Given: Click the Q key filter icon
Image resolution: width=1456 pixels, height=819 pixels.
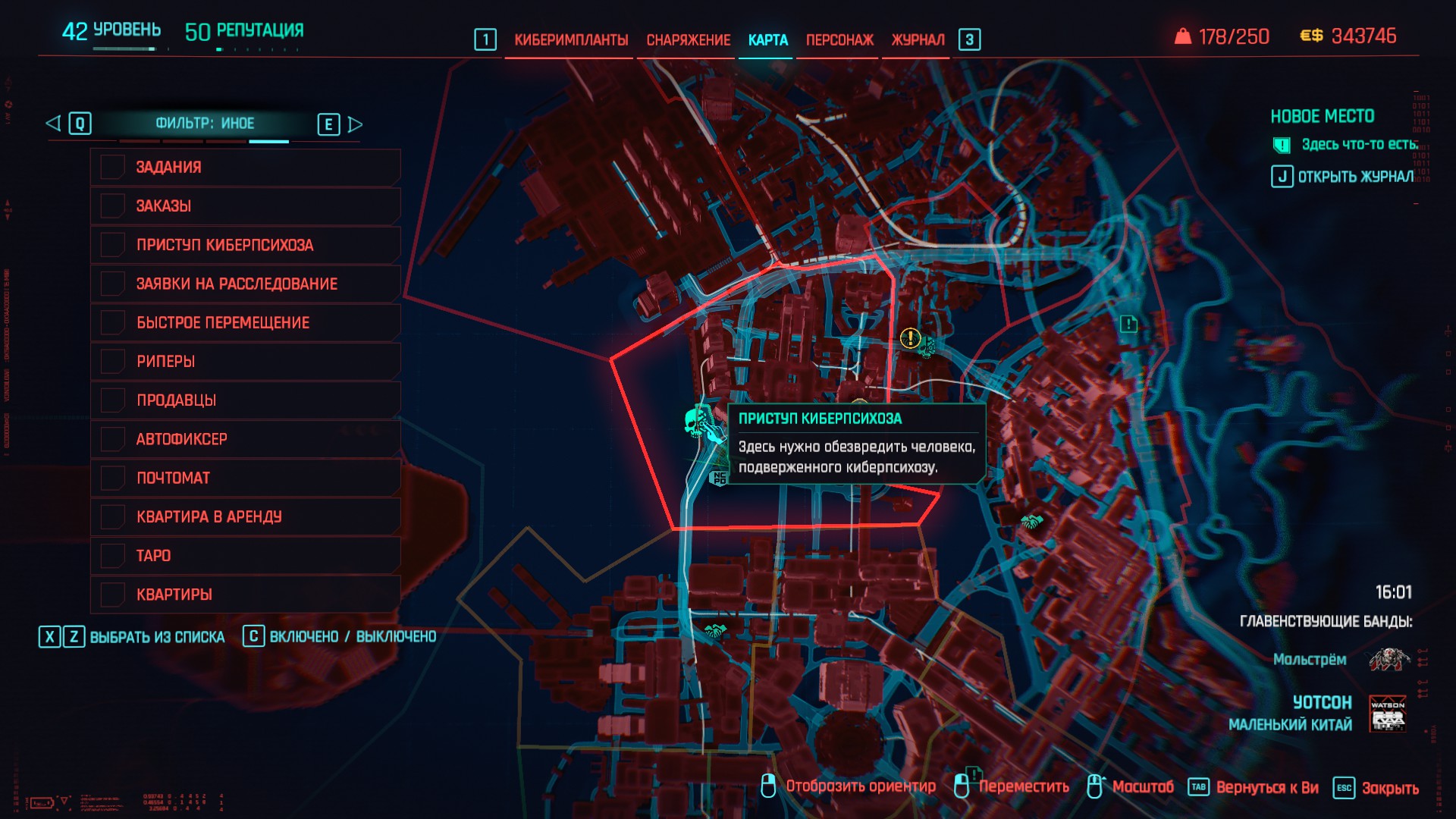Looking at the screenshot, I should tap(80, 124).
